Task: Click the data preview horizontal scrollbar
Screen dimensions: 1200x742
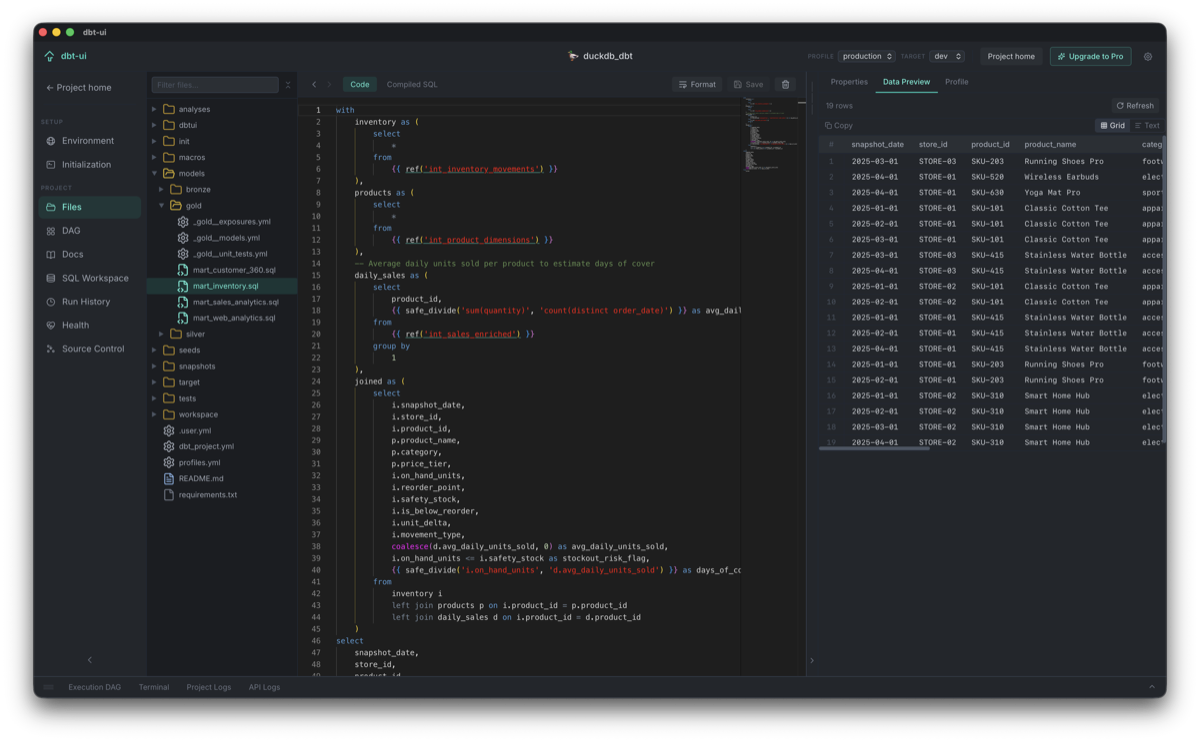Action: [x=874, y=449]
